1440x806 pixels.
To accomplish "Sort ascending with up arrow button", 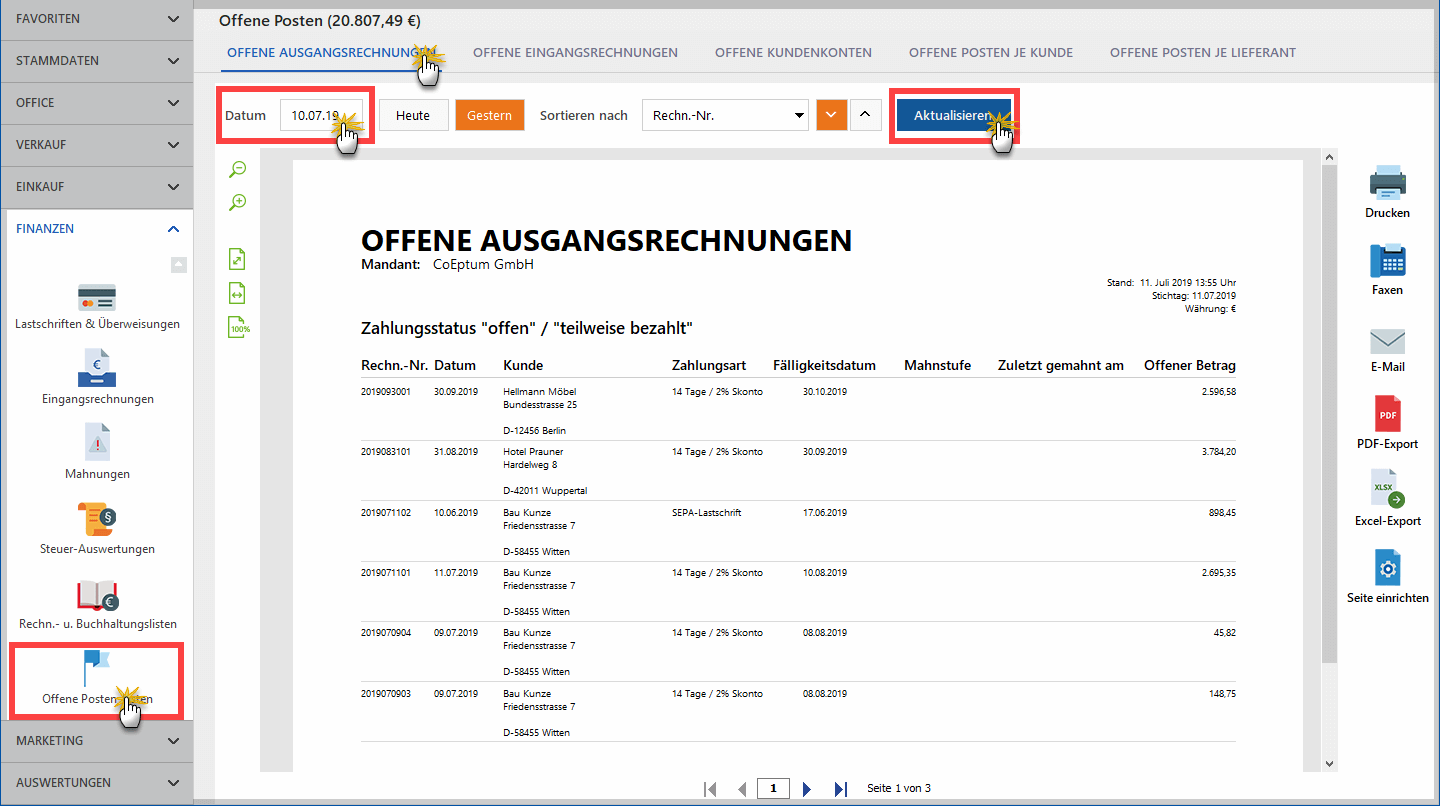I will [x=865, y=114].
